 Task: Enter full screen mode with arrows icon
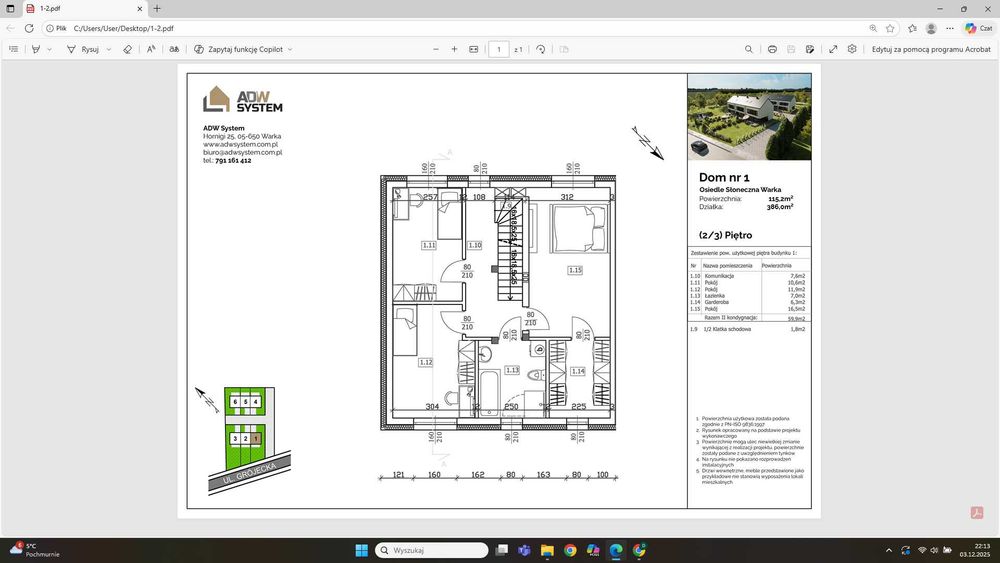click(x=833, y=49)
